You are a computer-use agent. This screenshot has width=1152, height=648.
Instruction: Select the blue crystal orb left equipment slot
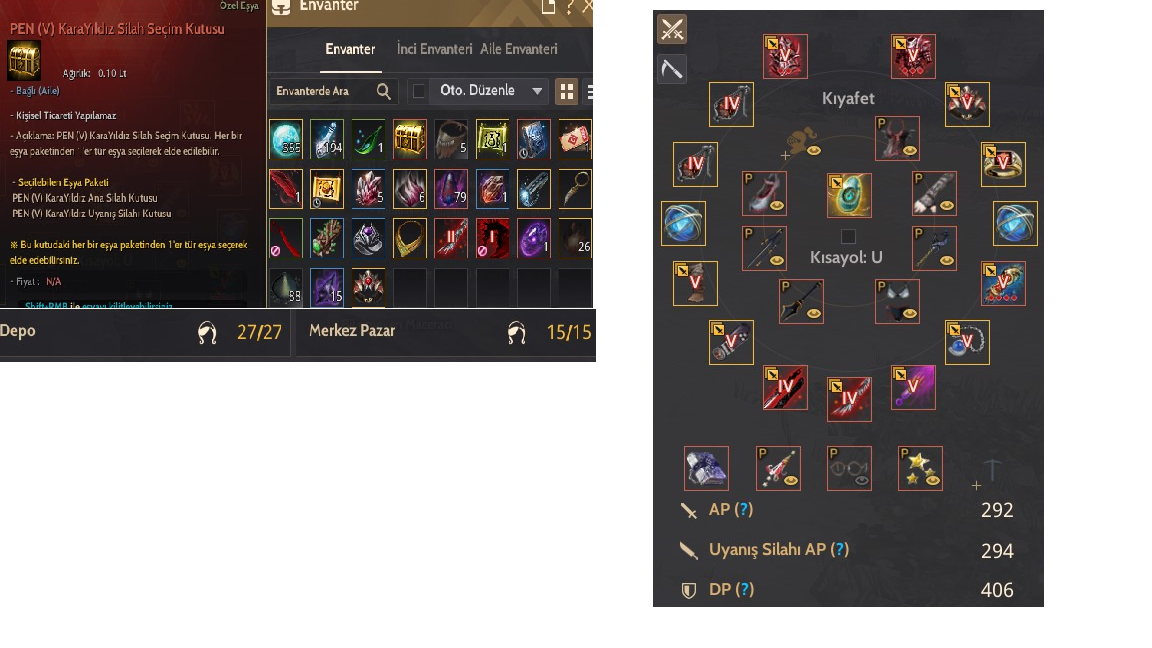point(683,223)
